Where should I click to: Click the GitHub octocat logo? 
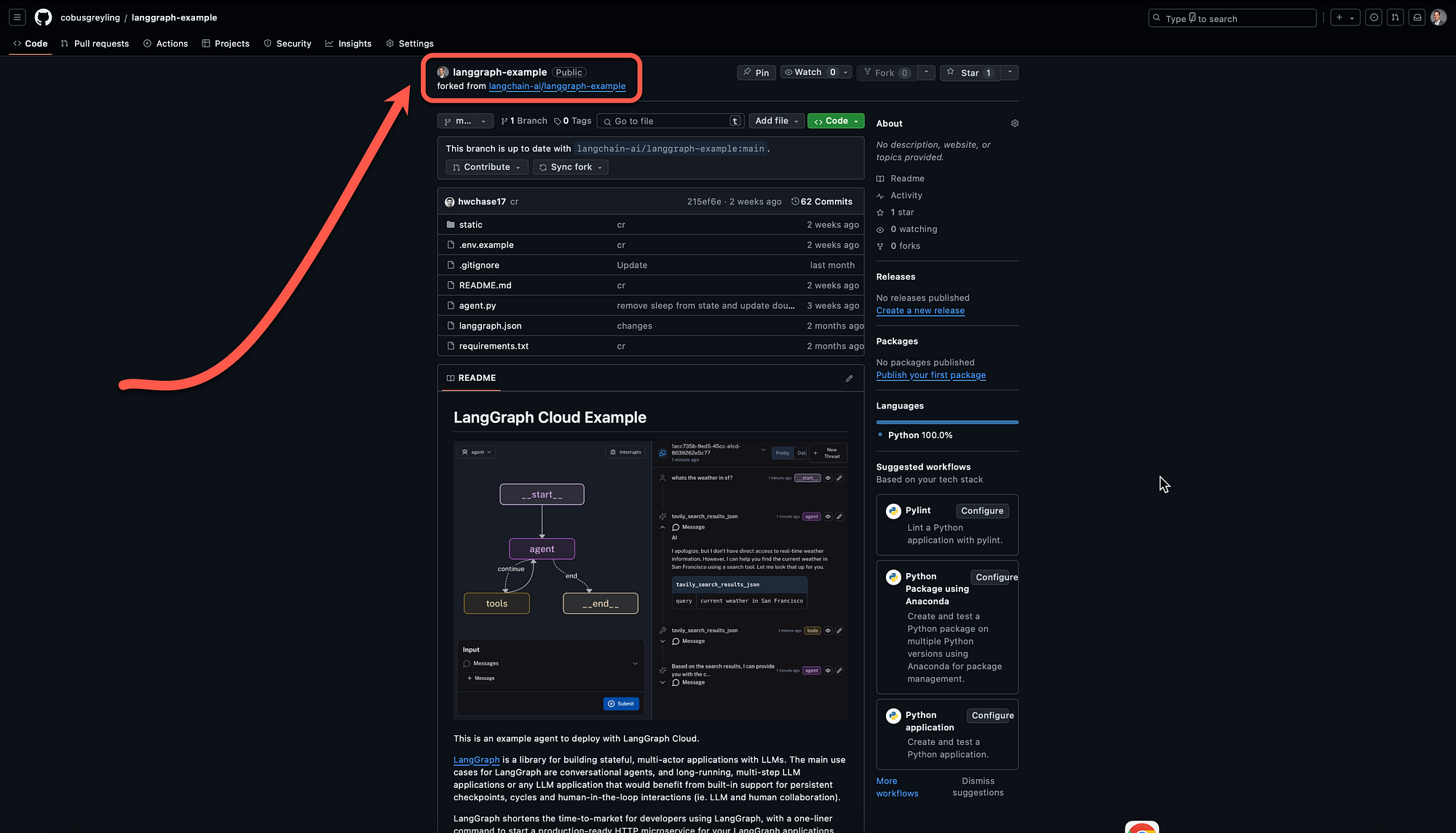click(x=43, y=17)
